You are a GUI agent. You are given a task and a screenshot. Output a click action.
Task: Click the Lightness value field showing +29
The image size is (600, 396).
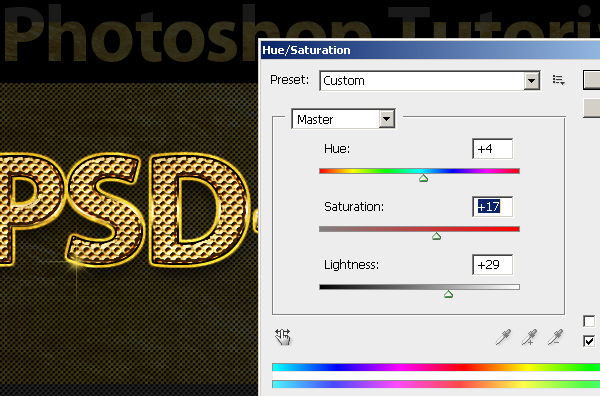(492, 265)
